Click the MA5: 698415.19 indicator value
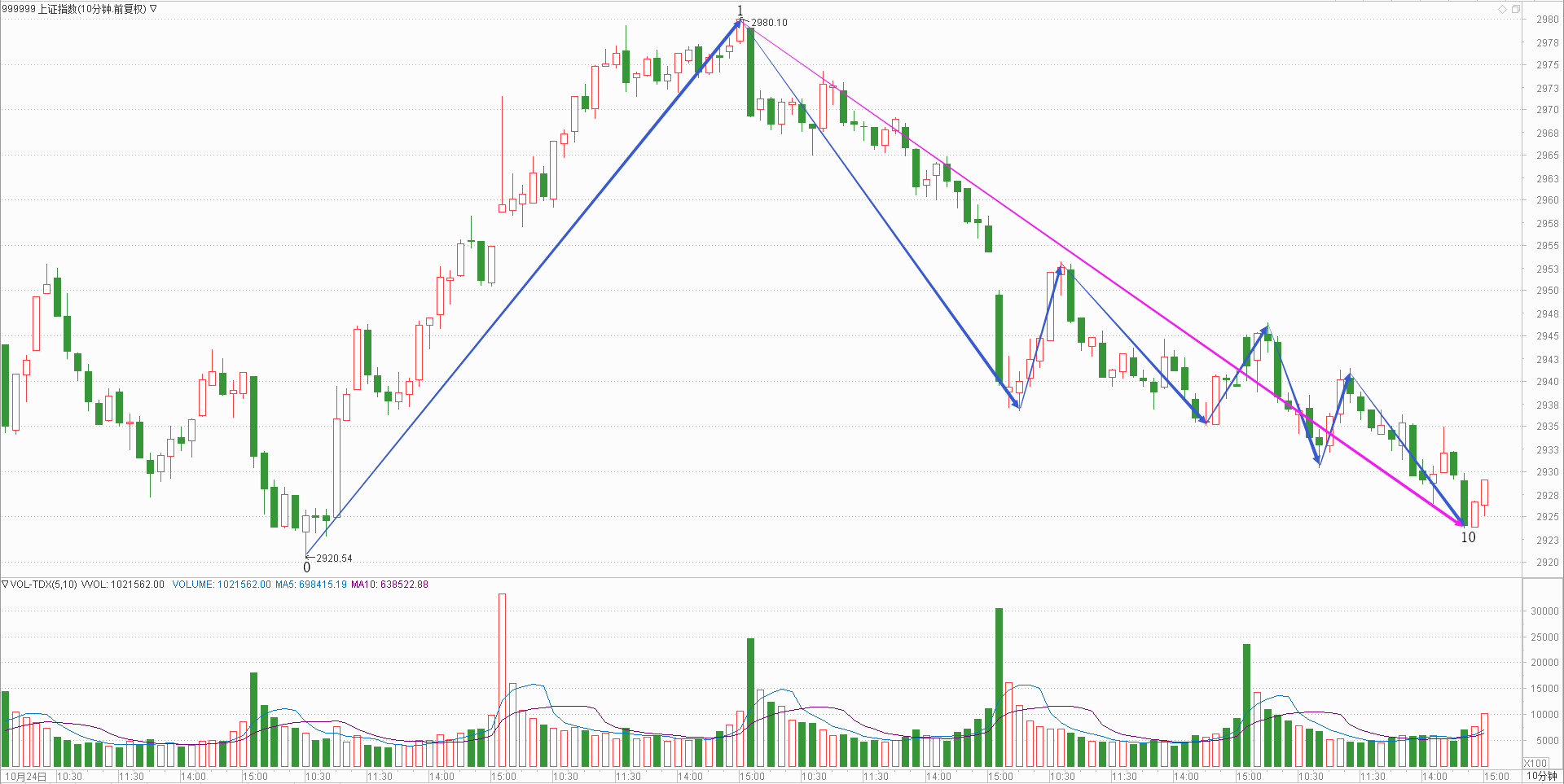The width and height of the screenshot is (1564, 784). pyautogui.click(x=311, y=585)
